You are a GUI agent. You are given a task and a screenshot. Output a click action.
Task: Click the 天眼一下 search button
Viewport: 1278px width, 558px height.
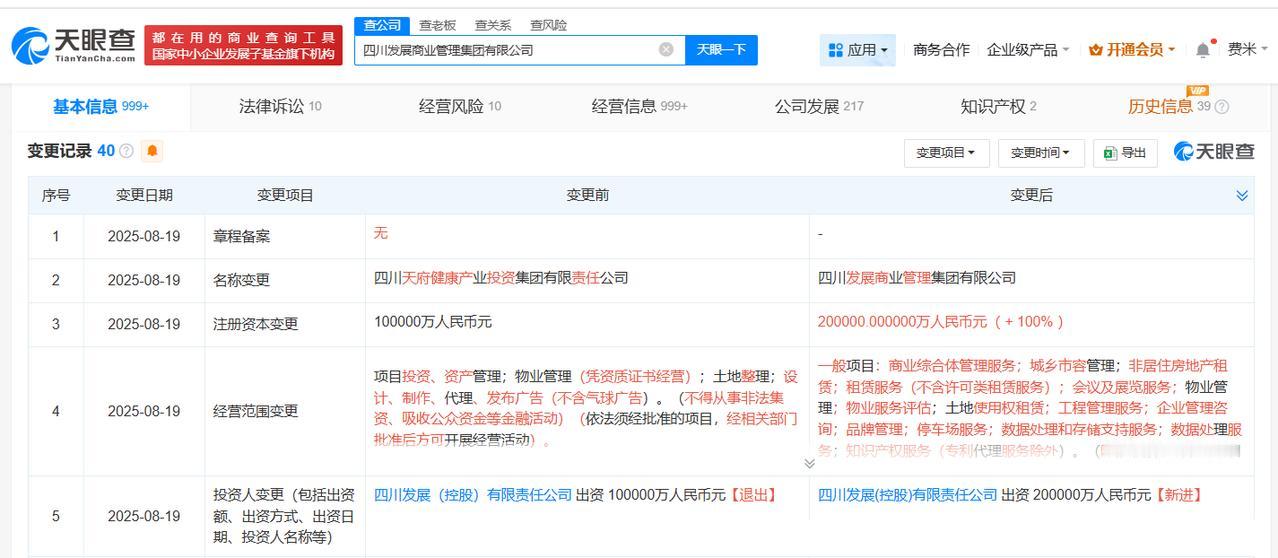(721, 49)
